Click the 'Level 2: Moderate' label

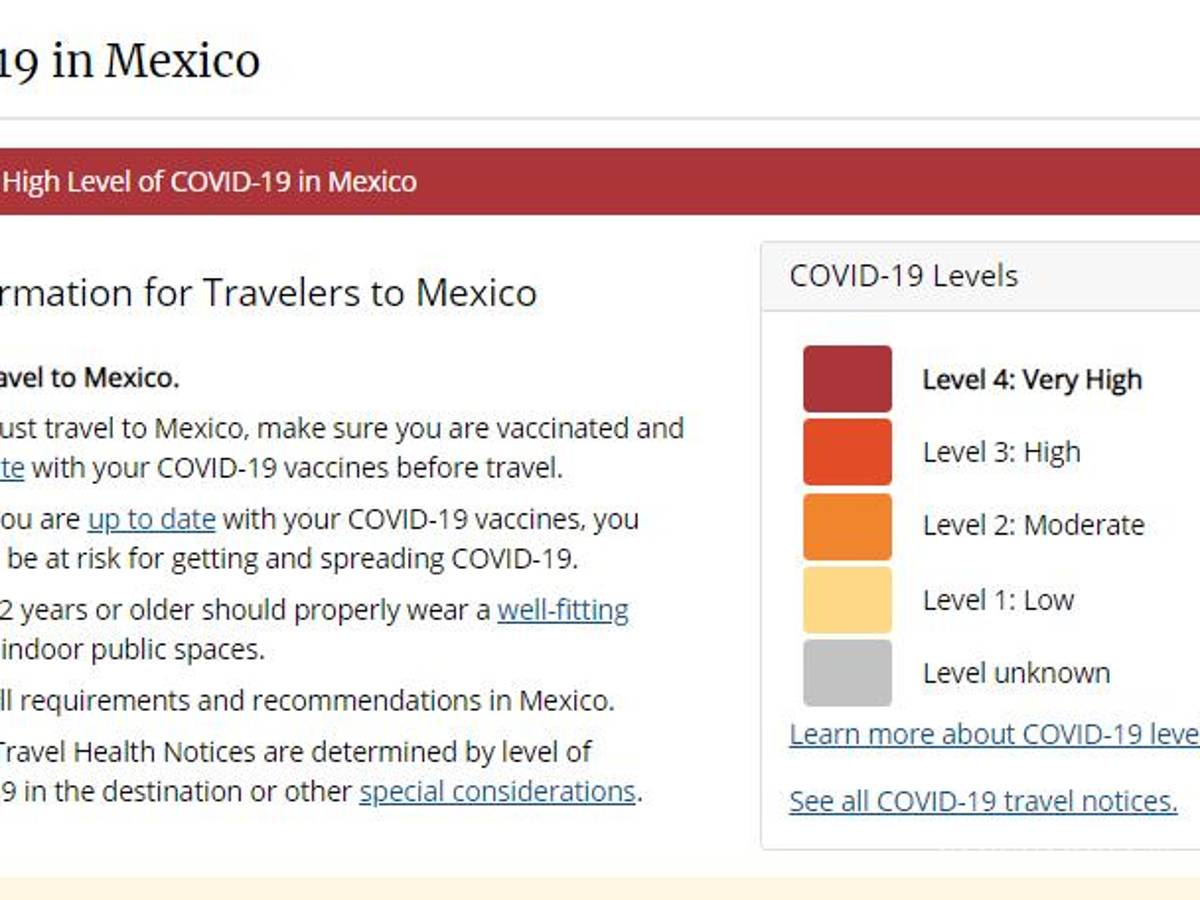click(1032, 525)
